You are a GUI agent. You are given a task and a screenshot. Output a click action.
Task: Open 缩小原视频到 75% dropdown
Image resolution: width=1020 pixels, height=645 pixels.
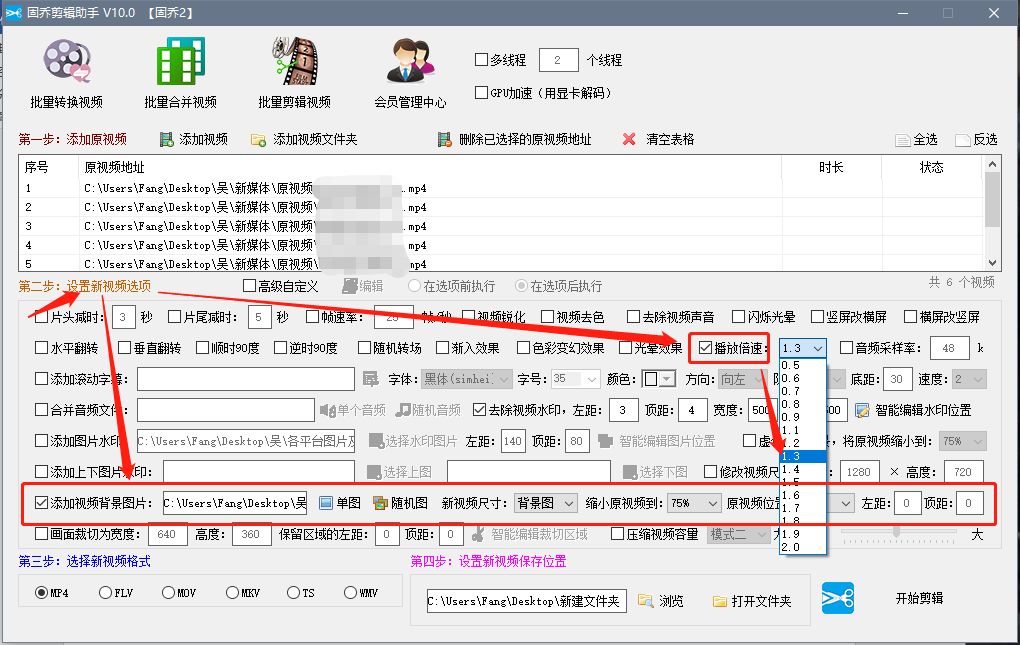click(x=695, y=503)
